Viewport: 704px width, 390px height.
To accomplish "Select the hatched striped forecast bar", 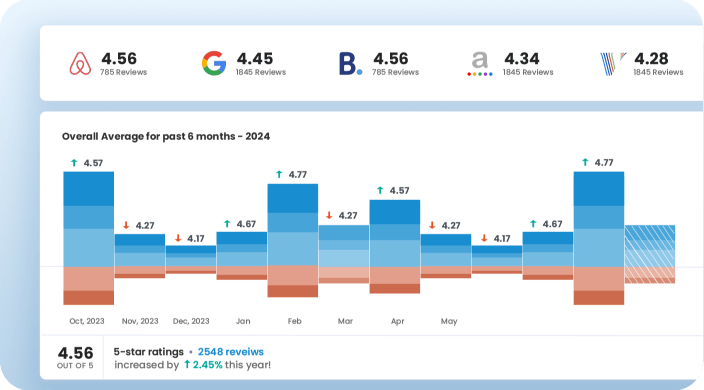I will pos(650,254).
